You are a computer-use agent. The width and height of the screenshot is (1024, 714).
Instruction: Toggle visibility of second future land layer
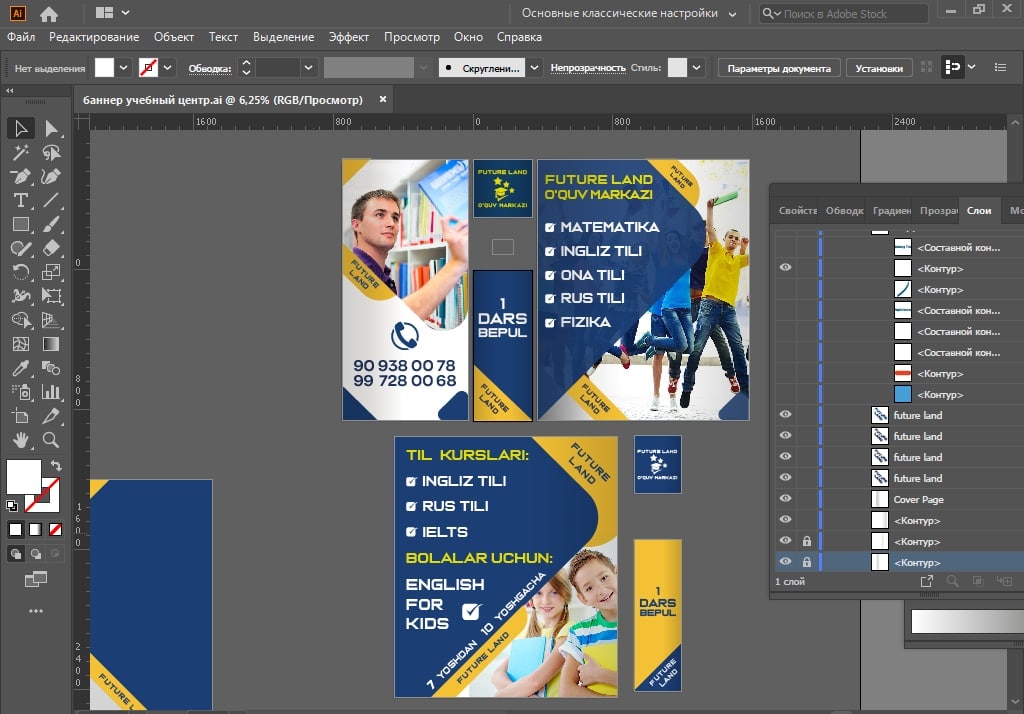point(785,435)
